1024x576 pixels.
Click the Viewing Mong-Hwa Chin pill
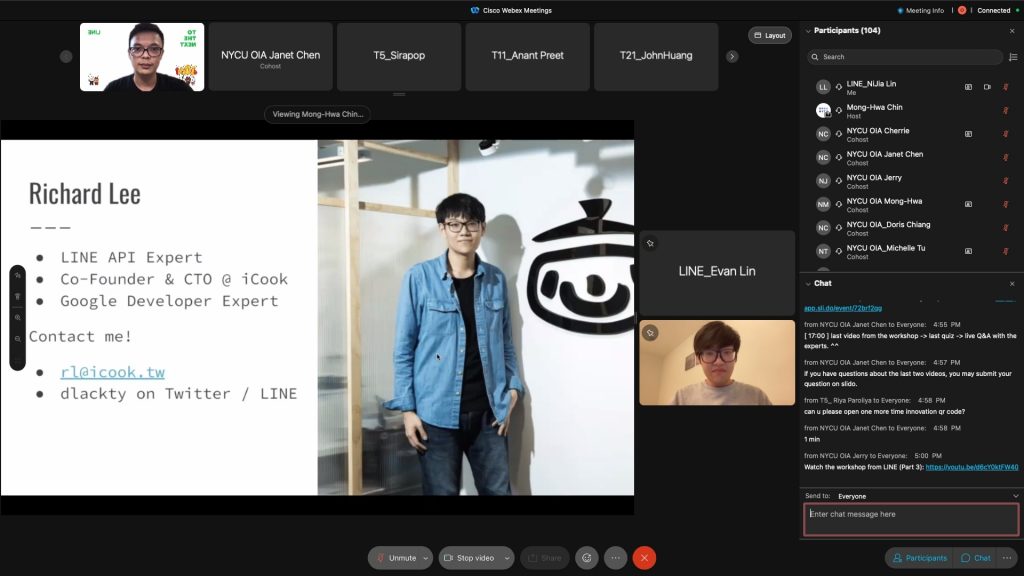[317, 114]
